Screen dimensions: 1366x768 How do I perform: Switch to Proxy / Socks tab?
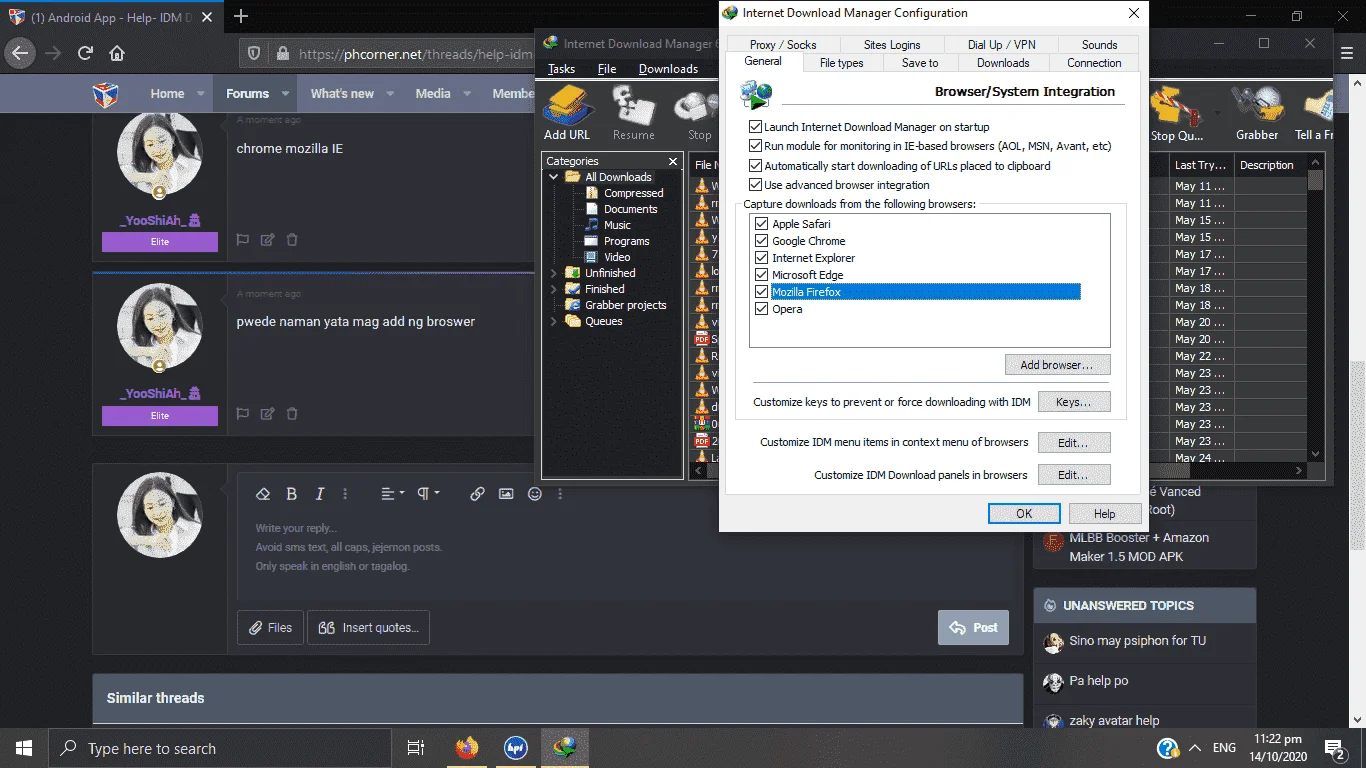tap(783, 45)
